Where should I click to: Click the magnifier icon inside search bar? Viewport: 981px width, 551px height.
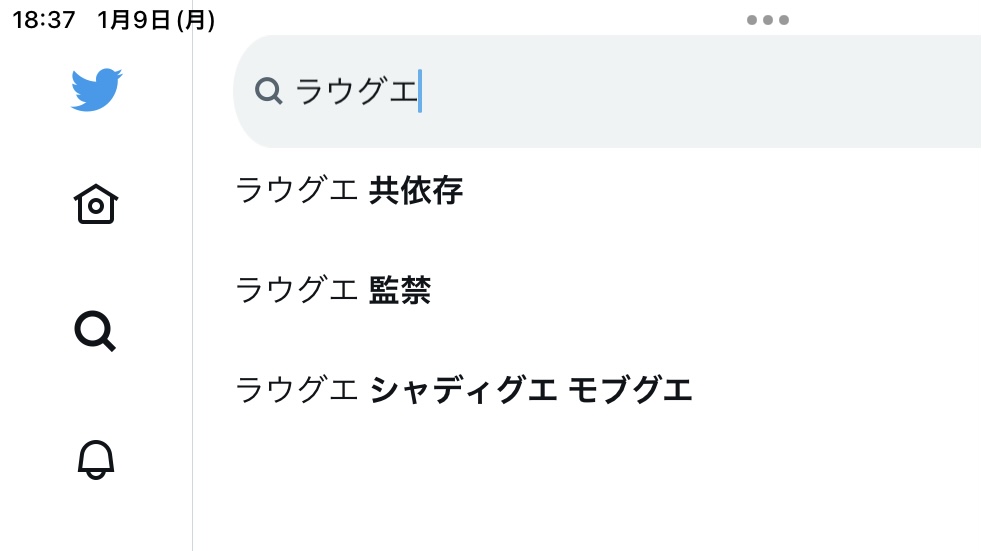pos(269,91)
